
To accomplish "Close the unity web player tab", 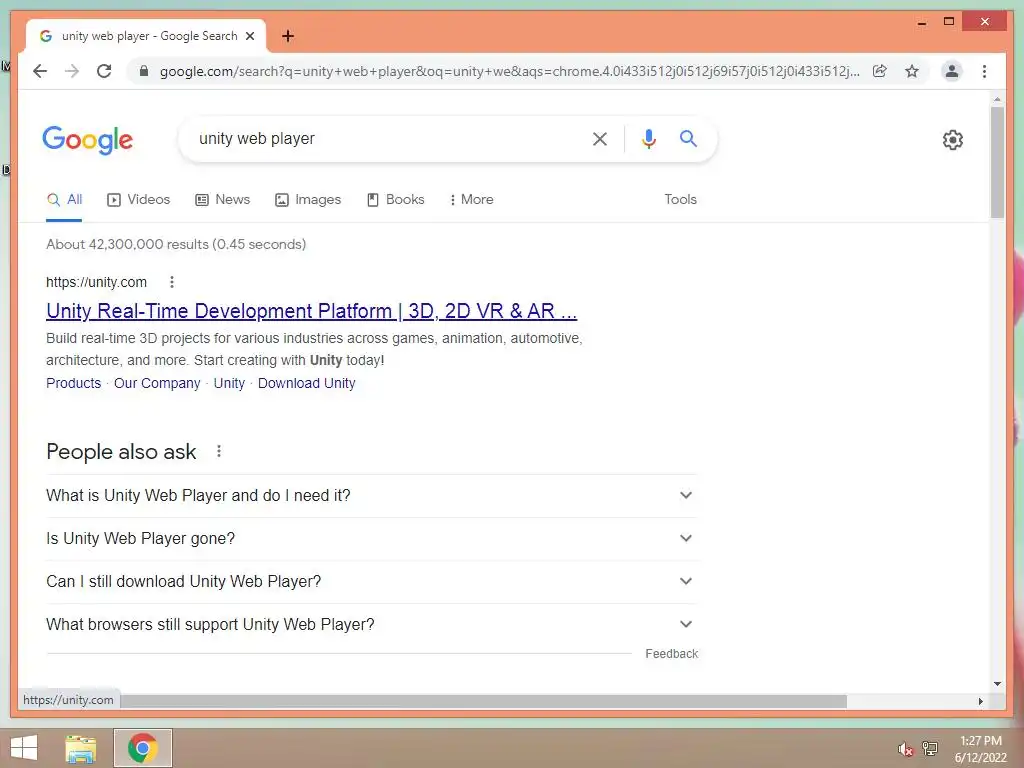I will click(x=250, y=36).
